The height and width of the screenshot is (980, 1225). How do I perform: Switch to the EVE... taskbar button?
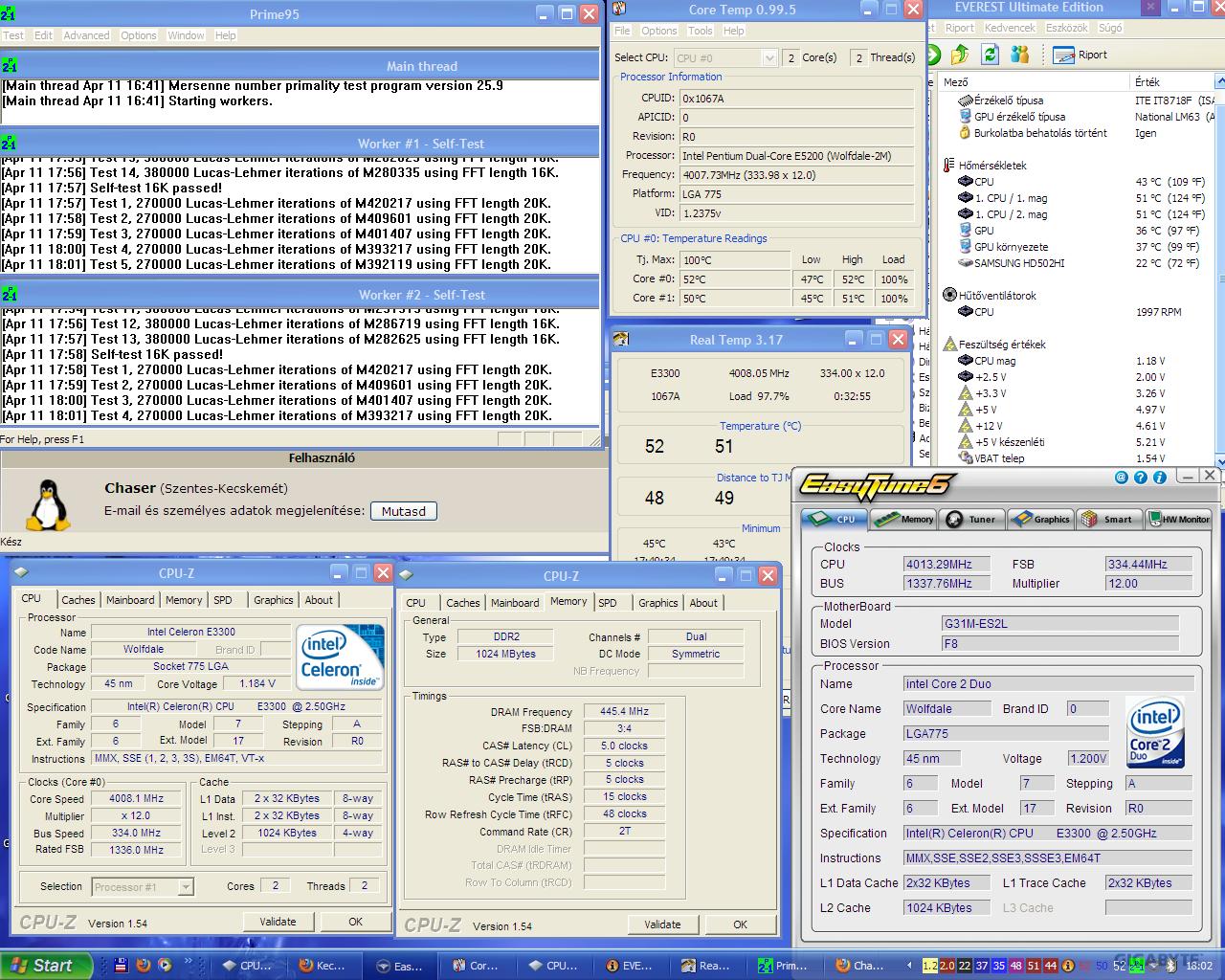tap(628, 966)
